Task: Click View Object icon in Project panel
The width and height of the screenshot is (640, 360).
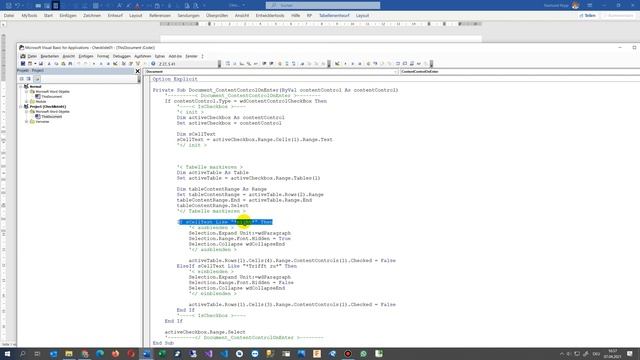Action: pyautogui.click(x=29, y=79)
